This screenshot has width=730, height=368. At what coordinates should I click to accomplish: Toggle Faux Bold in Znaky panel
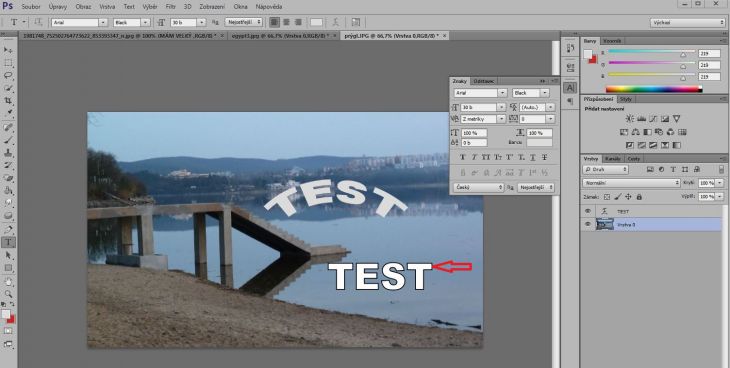tap(463, 157)
